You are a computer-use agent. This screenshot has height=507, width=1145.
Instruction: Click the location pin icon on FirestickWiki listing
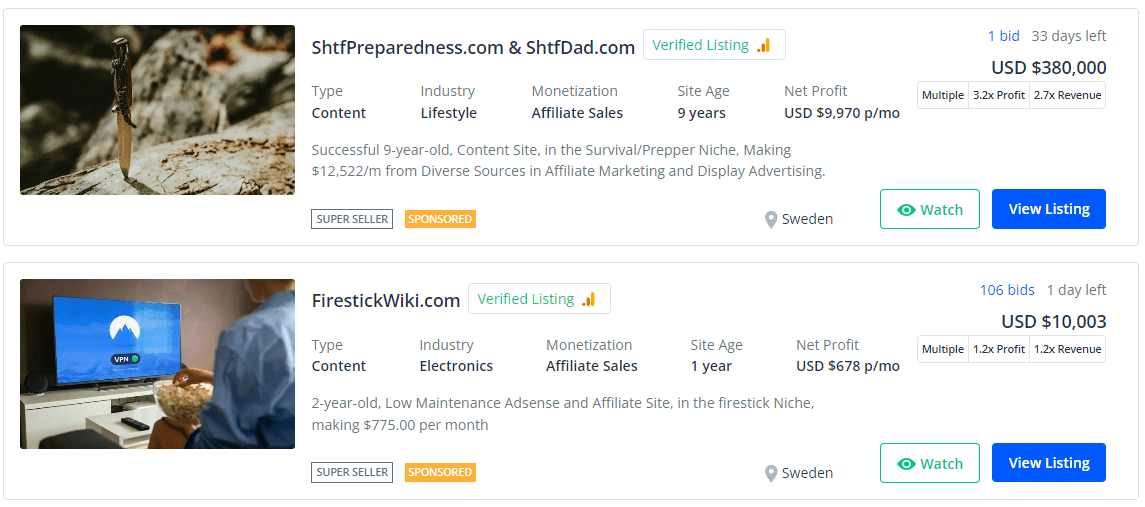(771, 473)
